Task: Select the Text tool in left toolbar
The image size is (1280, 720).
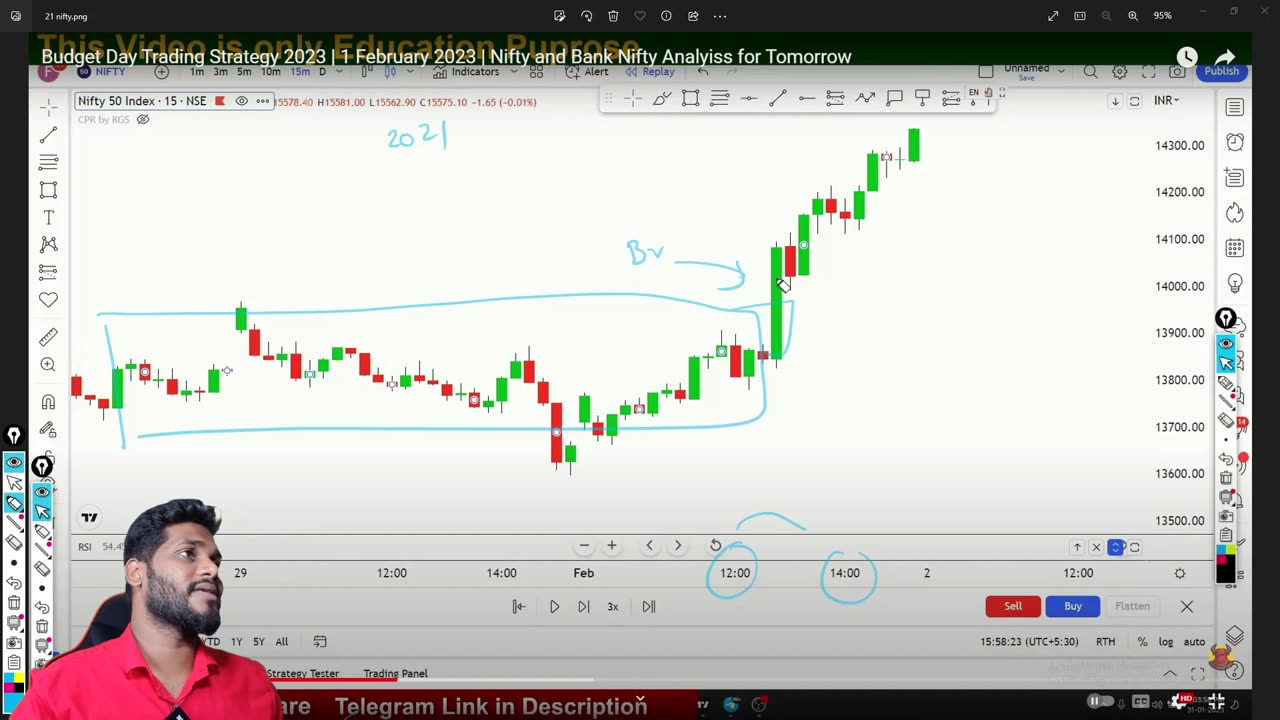Action: tap(48, 217)
